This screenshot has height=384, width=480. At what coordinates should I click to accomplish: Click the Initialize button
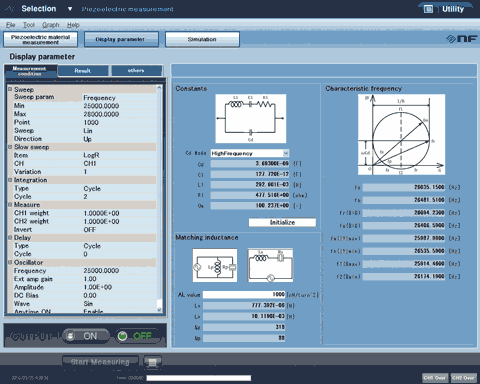click(x=282, y=222)
